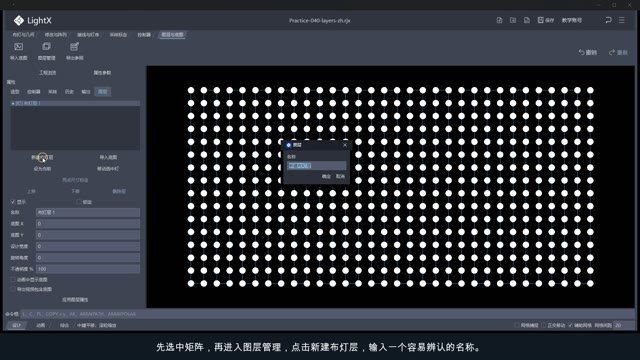Image resolution: width=640 pixels, height=360 pixels.
Task: Click the new file icon in the title bar
Action: click(x=499, y=20)
